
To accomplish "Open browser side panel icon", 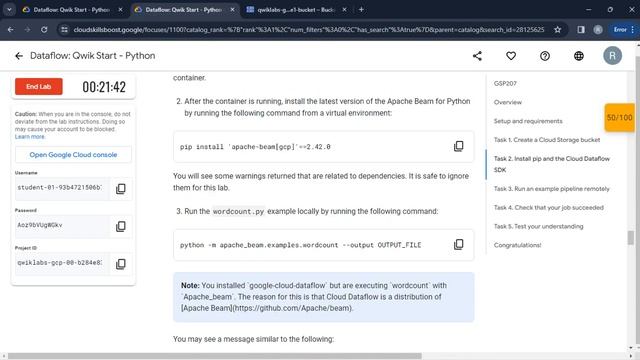I will click(581, 29).
